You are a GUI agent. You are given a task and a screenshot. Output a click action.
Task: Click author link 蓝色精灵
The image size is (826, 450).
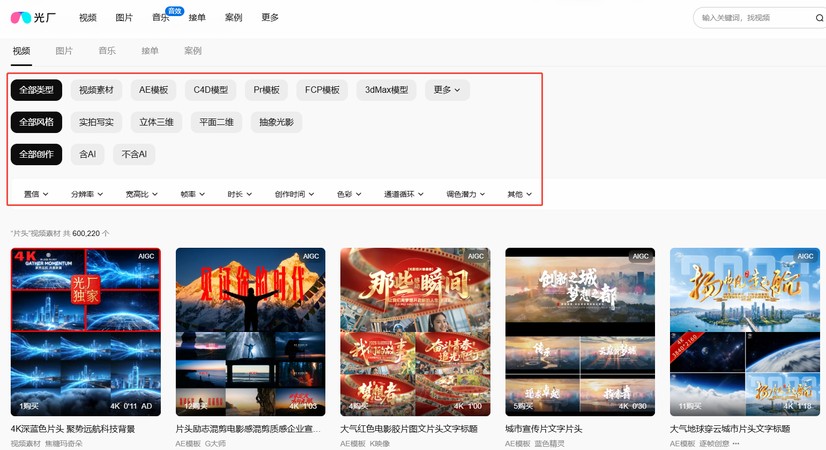pyautogui.click(x=549, y=444)
